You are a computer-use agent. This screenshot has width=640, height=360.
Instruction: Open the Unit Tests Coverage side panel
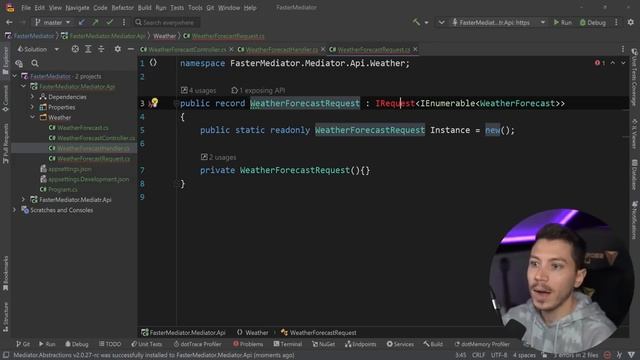pos(634,77)
